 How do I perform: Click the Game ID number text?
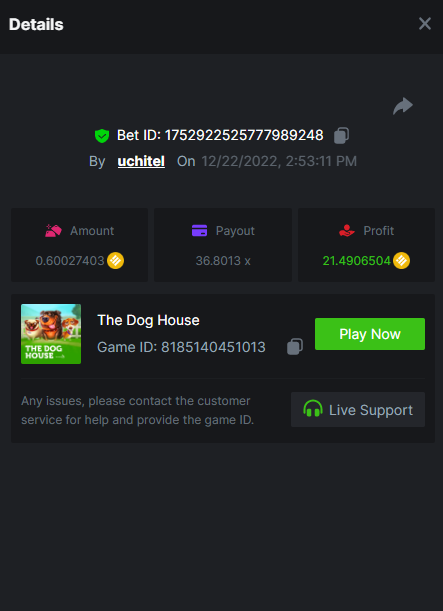coord(213,347)
